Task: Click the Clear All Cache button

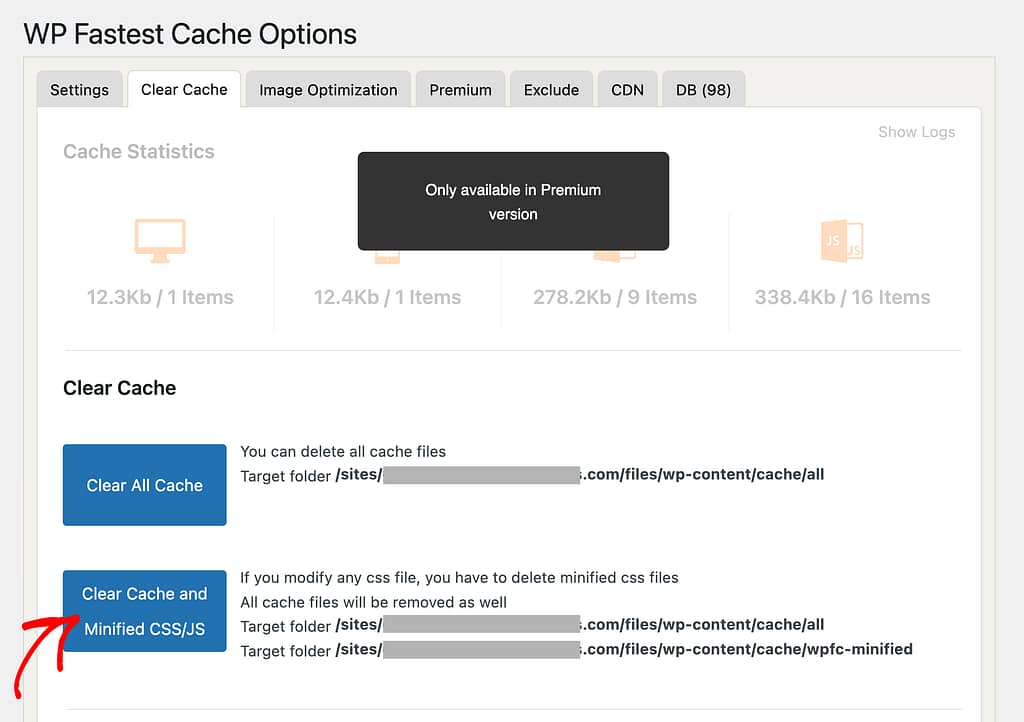Action: (144, 485)
